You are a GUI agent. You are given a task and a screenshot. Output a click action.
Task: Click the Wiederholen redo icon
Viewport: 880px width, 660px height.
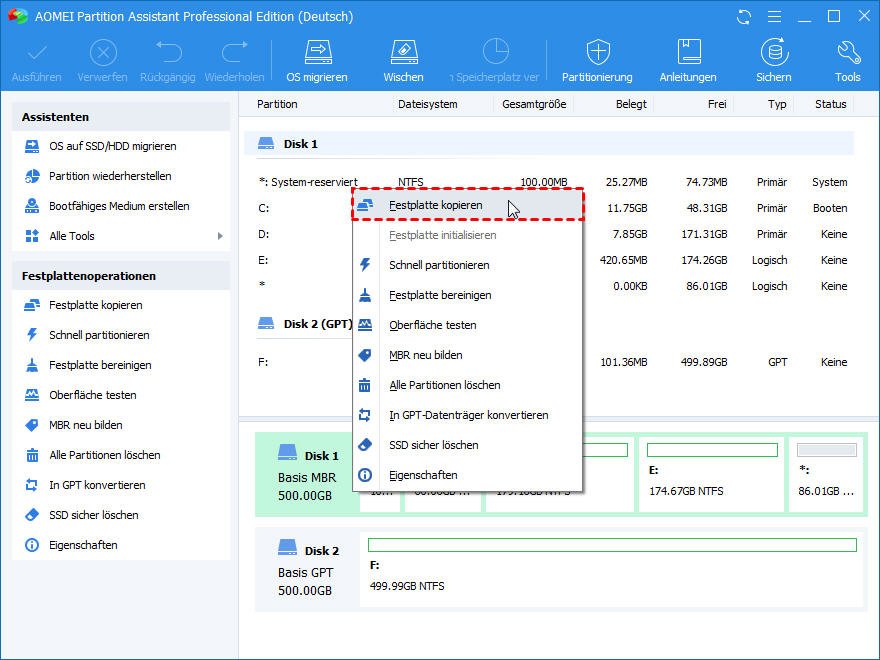point(235,52)
